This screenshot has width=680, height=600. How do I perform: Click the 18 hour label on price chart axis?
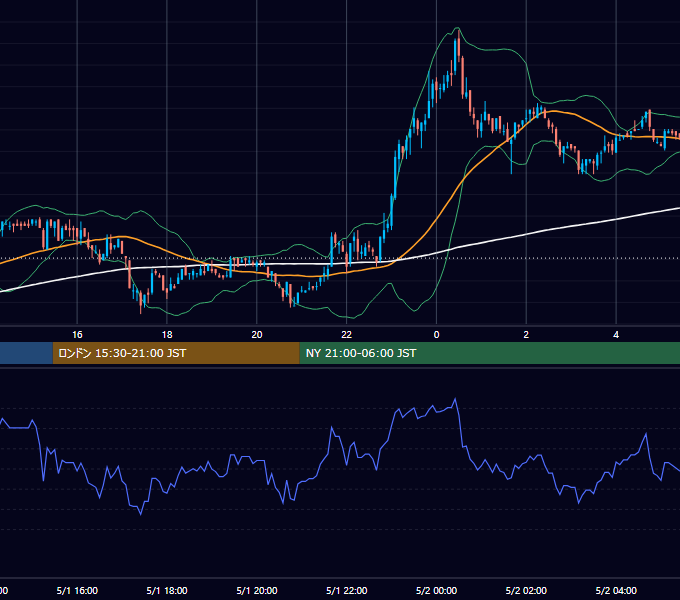coord(167,335)
